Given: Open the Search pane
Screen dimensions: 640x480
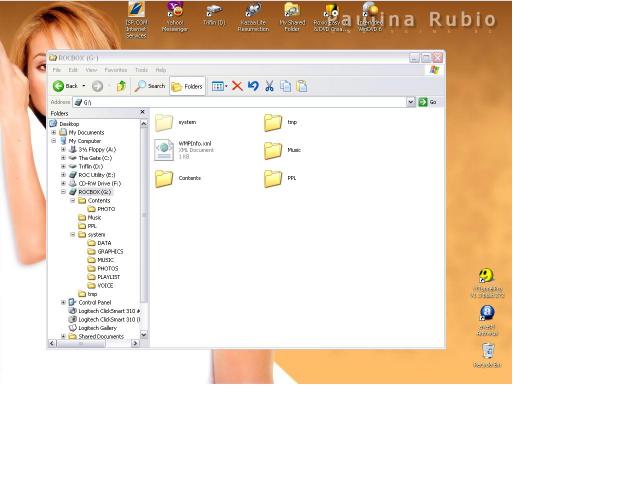Looking at the screenshot, I should (x=150, y=86).
